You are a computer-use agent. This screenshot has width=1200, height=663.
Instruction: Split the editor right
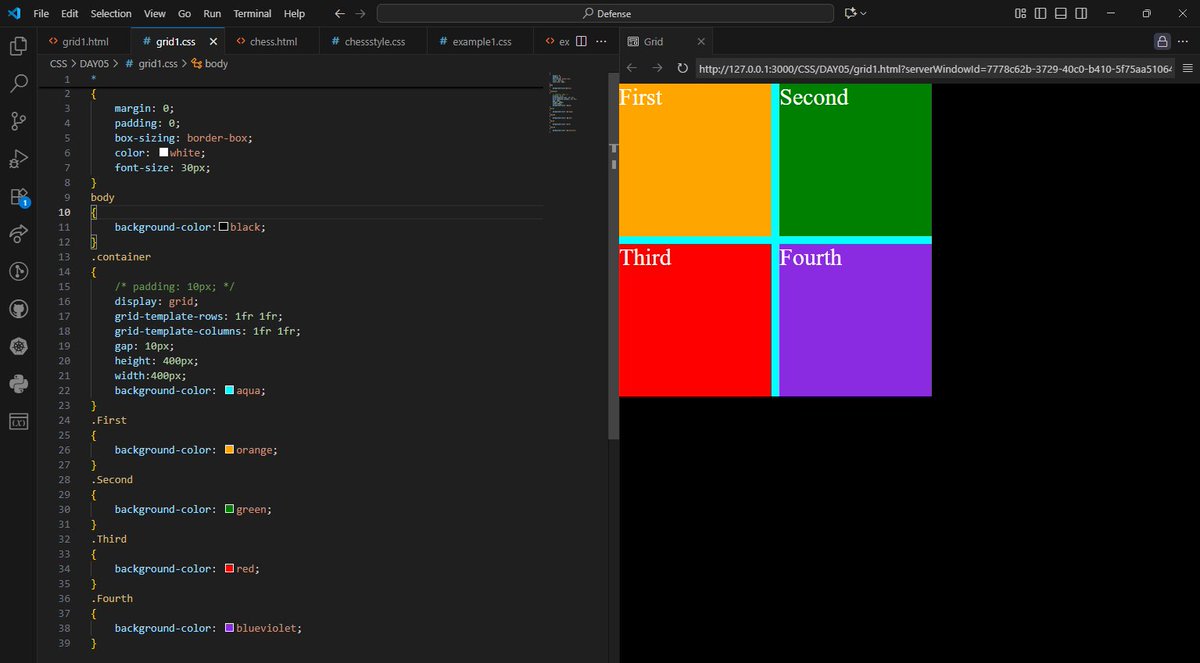coord(581,42)
